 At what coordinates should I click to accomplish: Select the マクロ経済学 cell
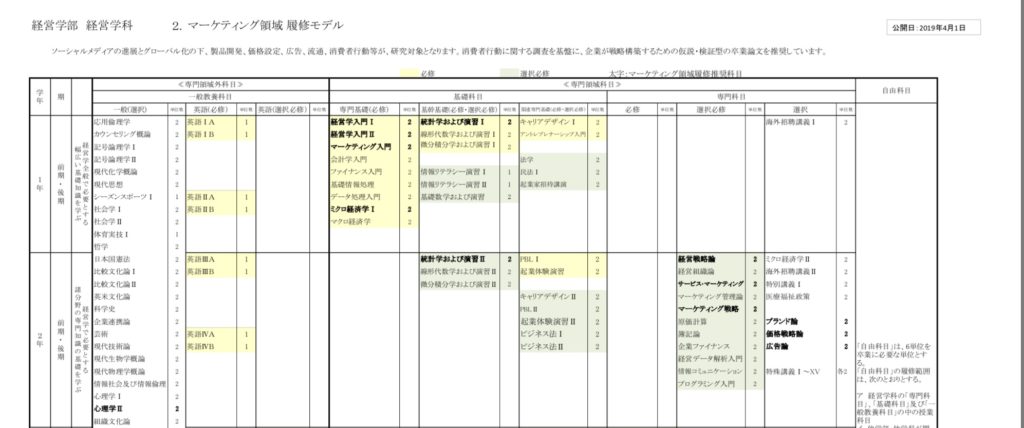[x=351, y=222]
